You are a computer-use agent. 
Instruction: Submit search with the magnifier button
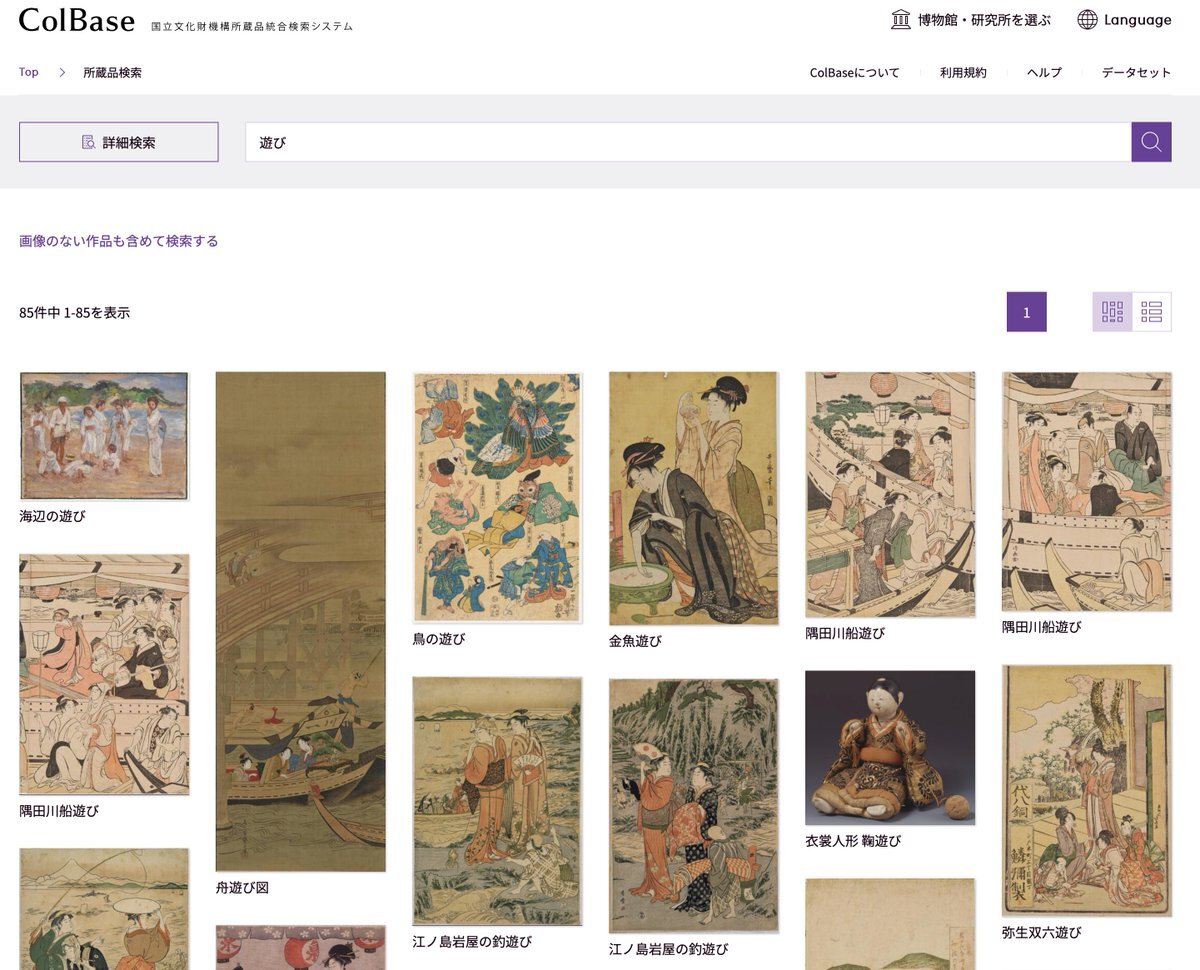(1151, 142)
